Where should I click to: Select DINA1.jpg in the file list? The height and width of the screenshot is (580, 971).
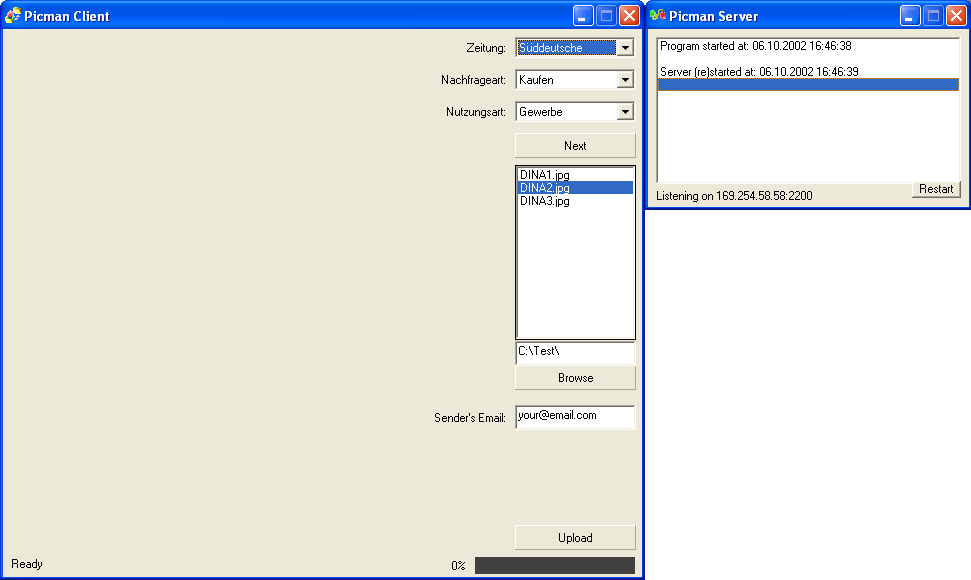click(545, 175)
